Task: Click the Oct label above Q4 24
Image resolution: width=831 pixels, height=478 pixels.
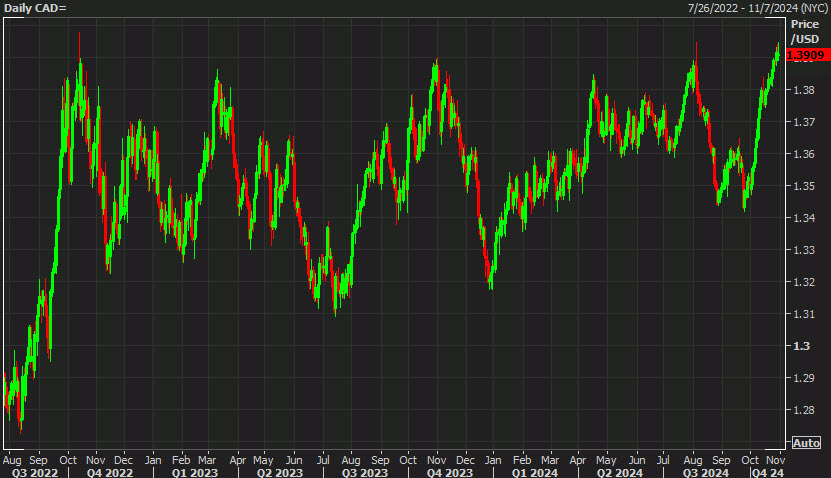Action: click(x=749, y=459)
